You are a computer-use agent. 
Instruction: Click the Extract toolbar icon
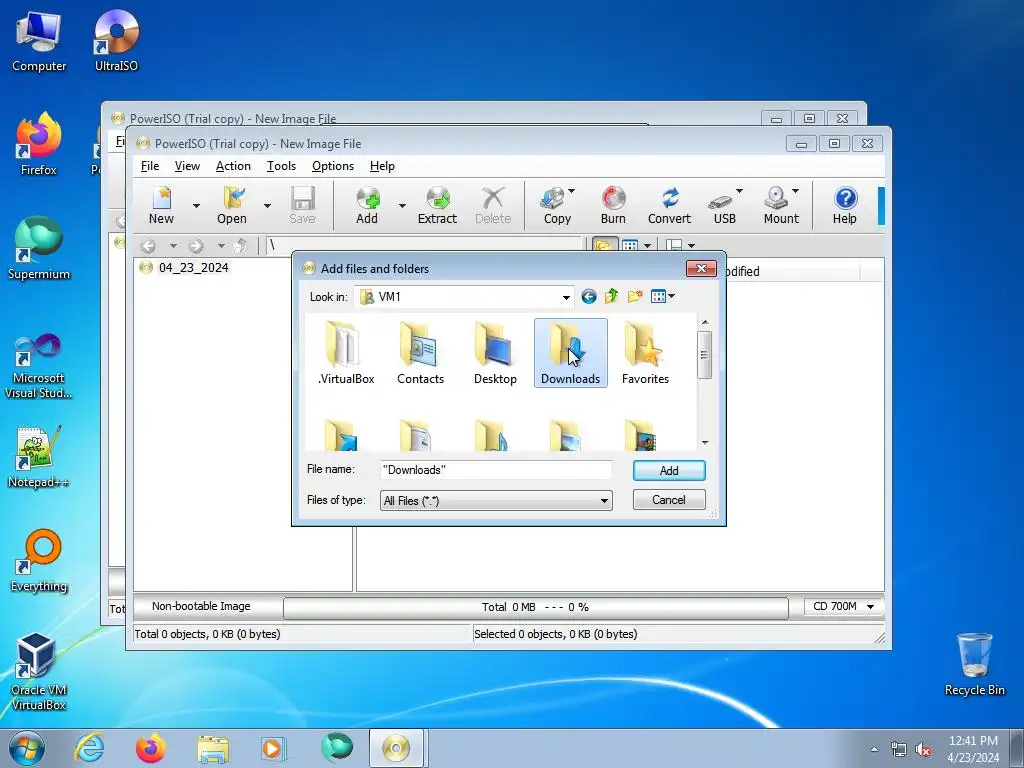coord(438,205)
